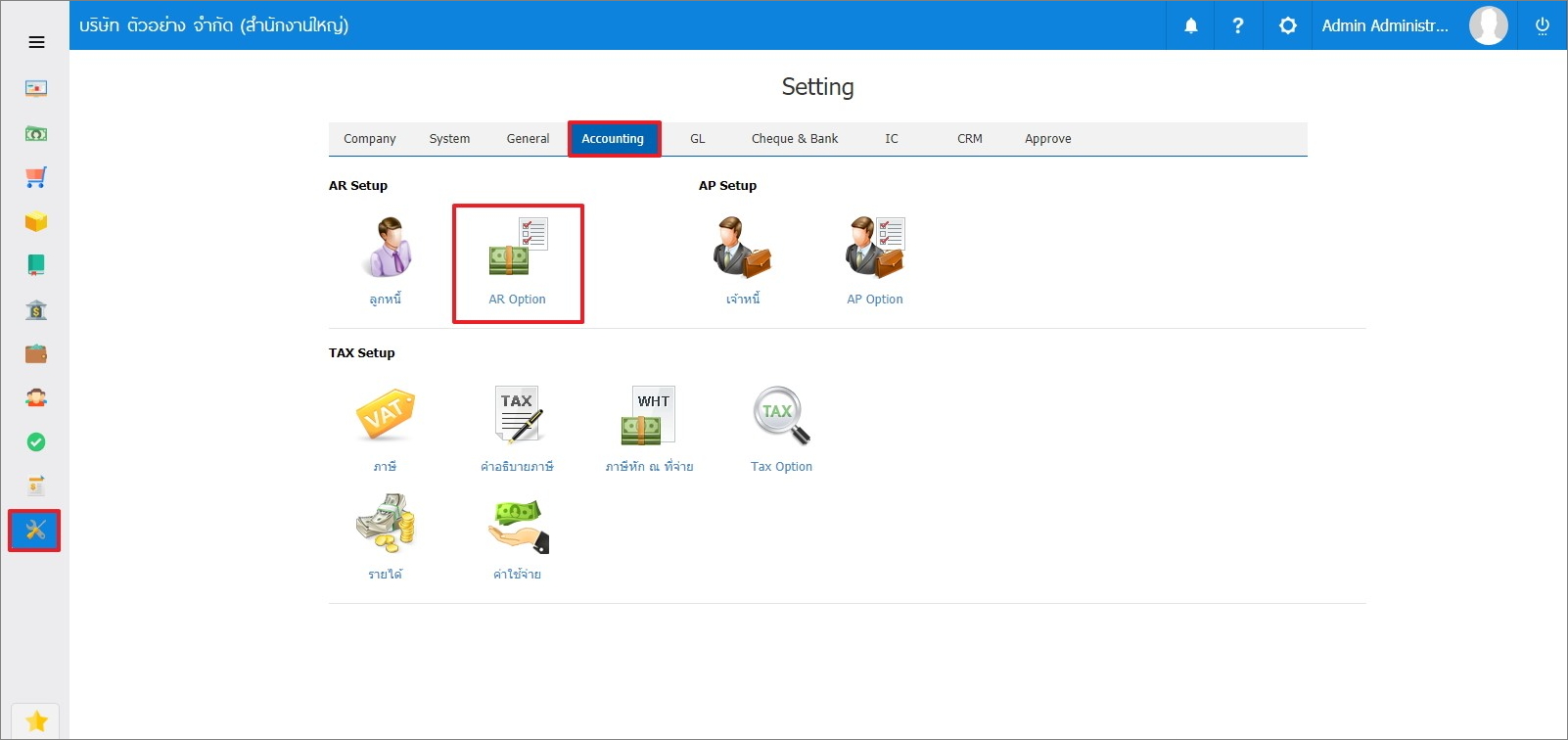Open the yellow box inventory icon

pyautogui.click(x=36, y=222)
